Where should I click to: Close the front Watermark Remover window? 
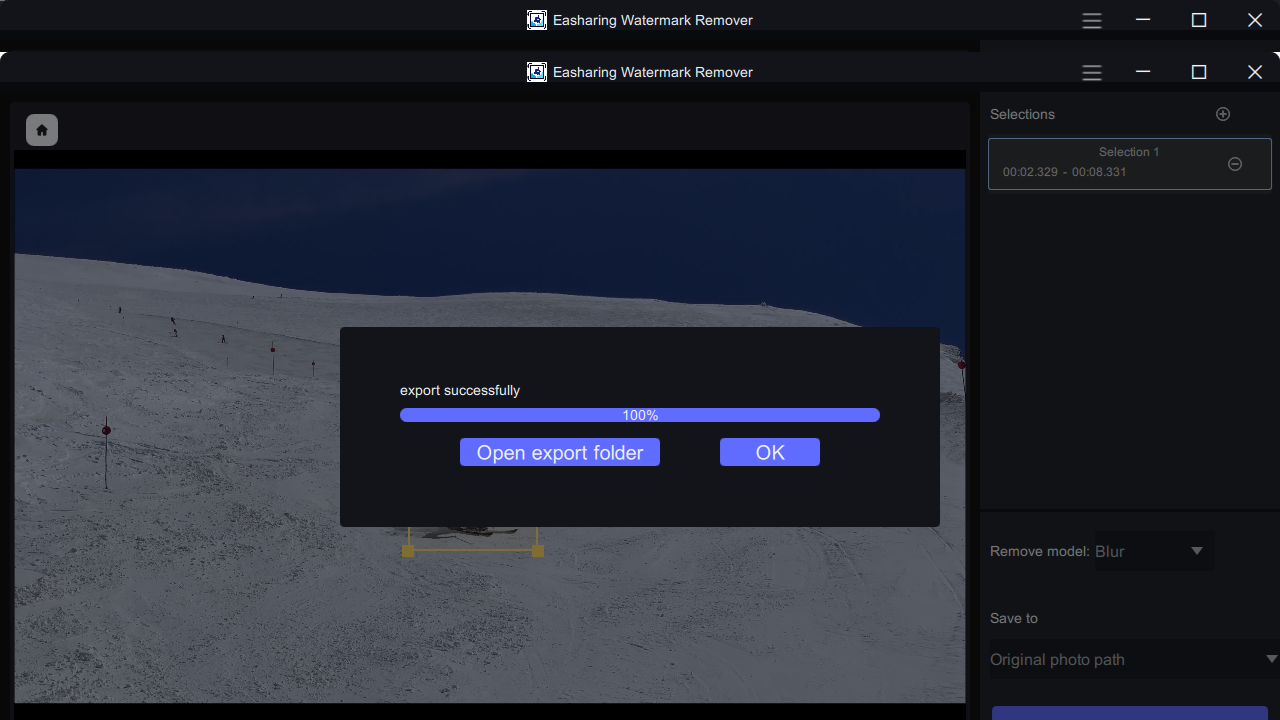(1255, 72)
